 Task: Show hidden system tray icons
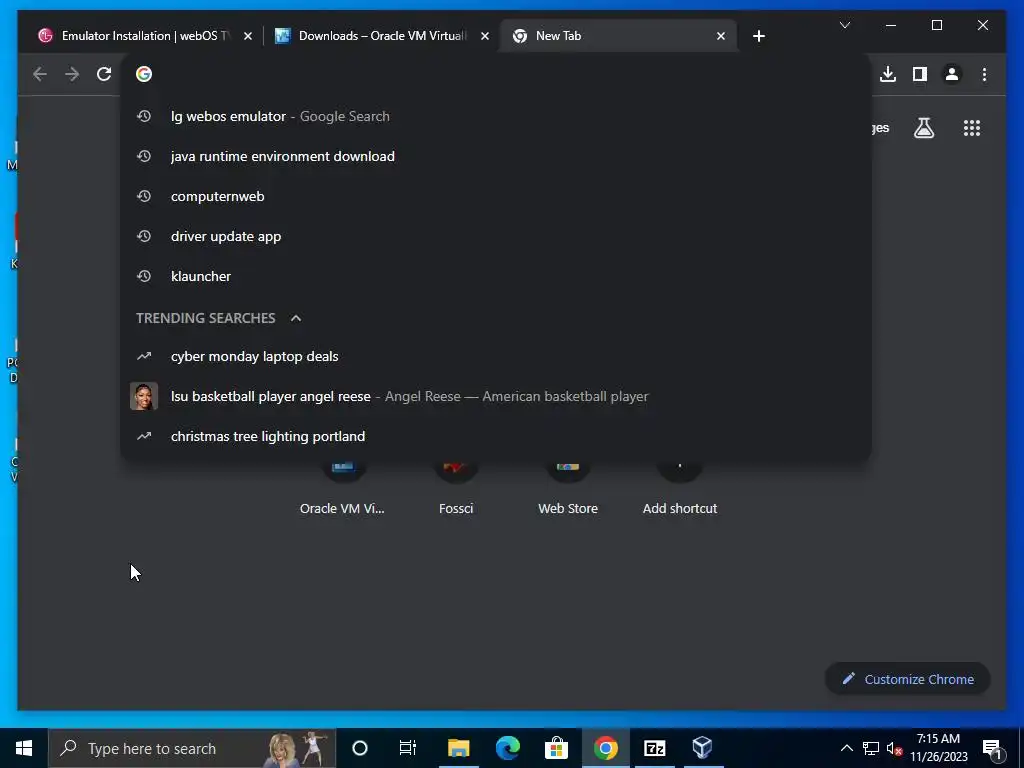846,748
